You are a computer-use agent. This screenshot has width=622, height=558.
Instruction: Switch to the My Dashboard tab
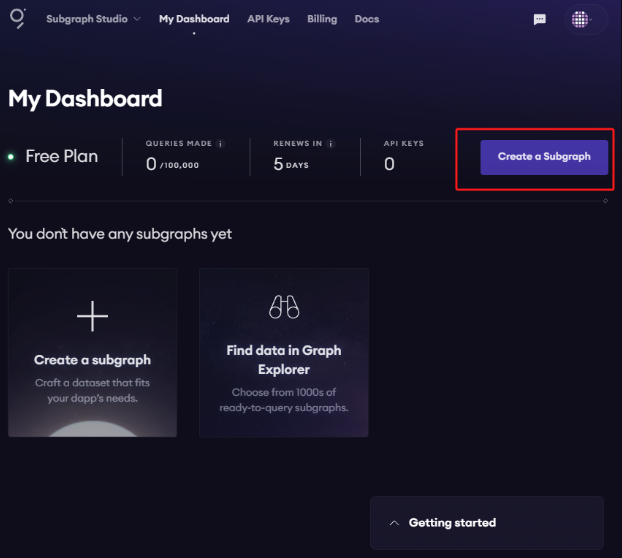(x=194, y=19)
